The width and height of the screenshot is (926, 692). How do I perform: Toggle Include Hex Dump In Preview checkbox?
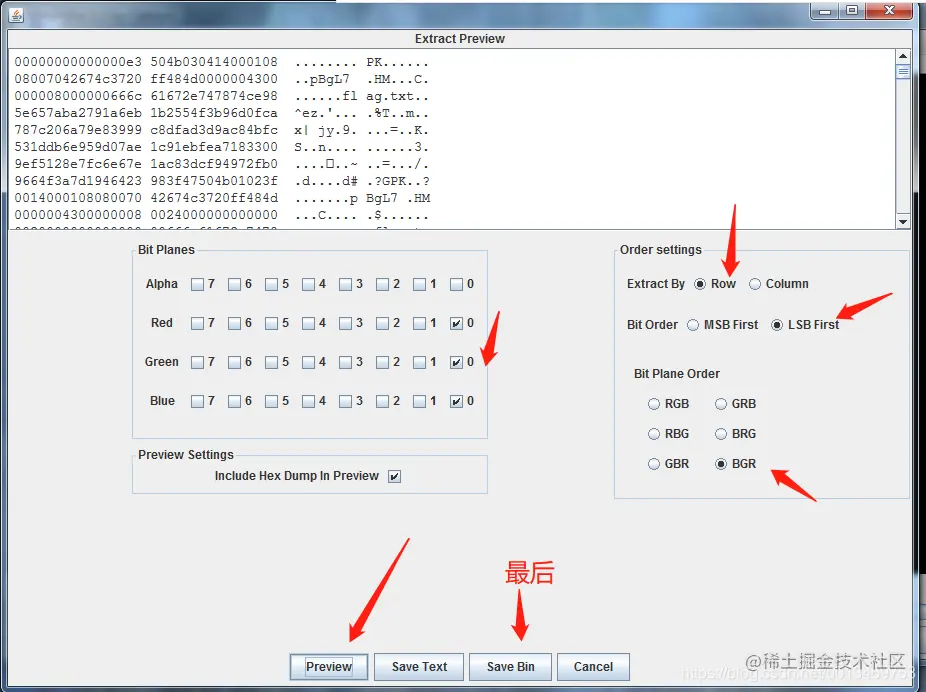(x=394, y=476)
